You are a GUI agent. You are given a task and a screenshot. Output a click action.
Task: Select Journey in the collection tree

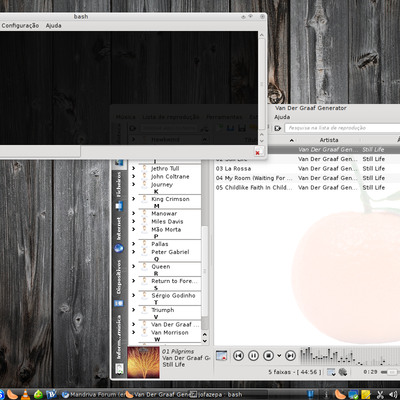pyautogui.click(x=162, y=185)
